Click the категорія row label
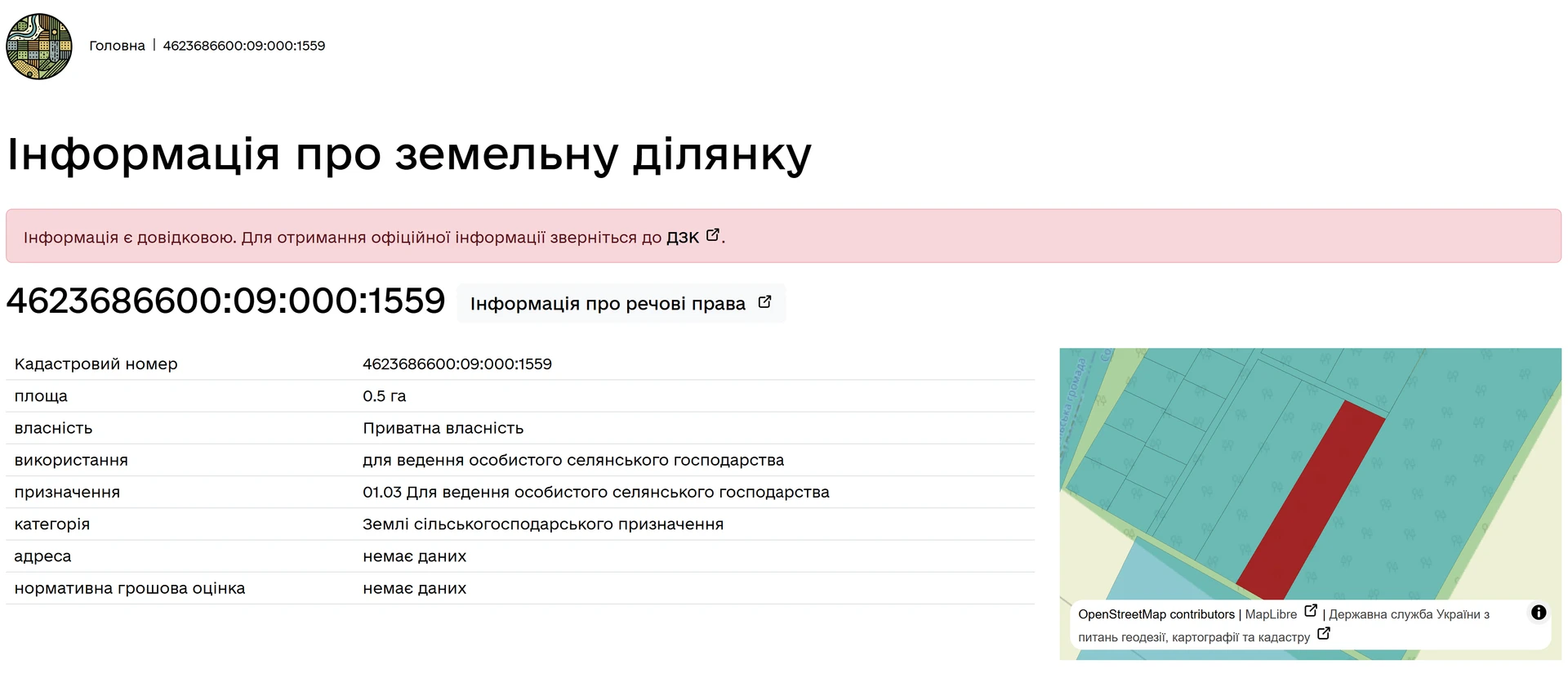The height and width of the screenshot is (678, 1568). [52, 524]
